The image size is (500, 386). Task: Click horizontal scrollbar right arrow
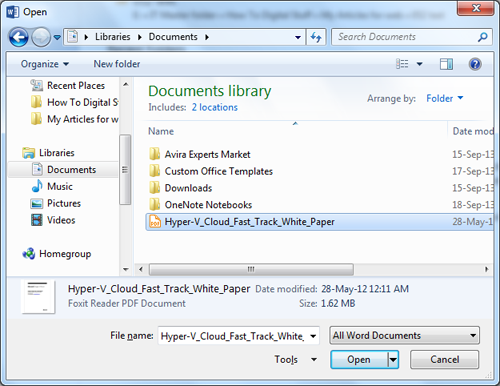point(487,269)
